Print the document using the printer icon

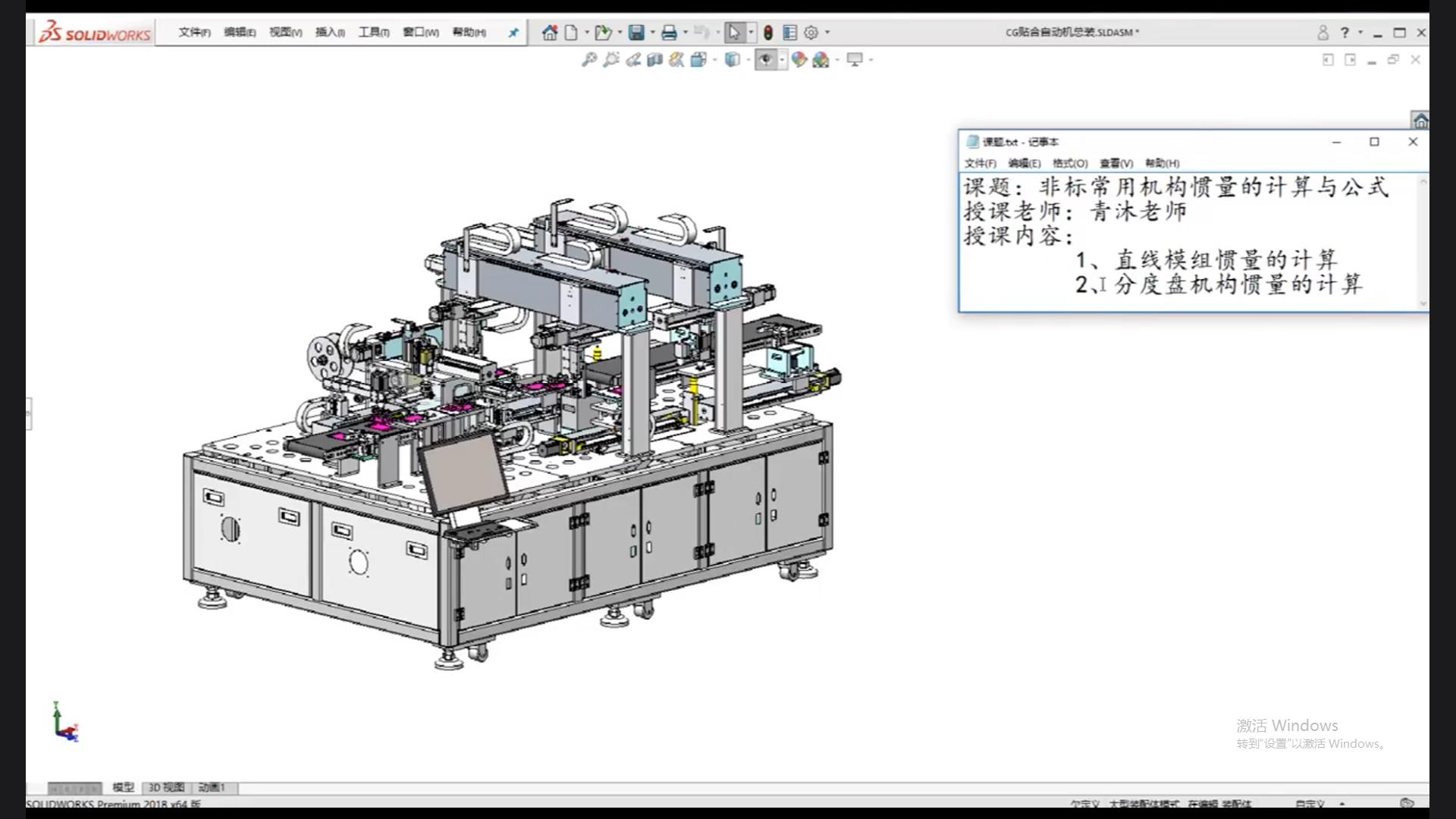pyautogui.click(x=669, y=33)
